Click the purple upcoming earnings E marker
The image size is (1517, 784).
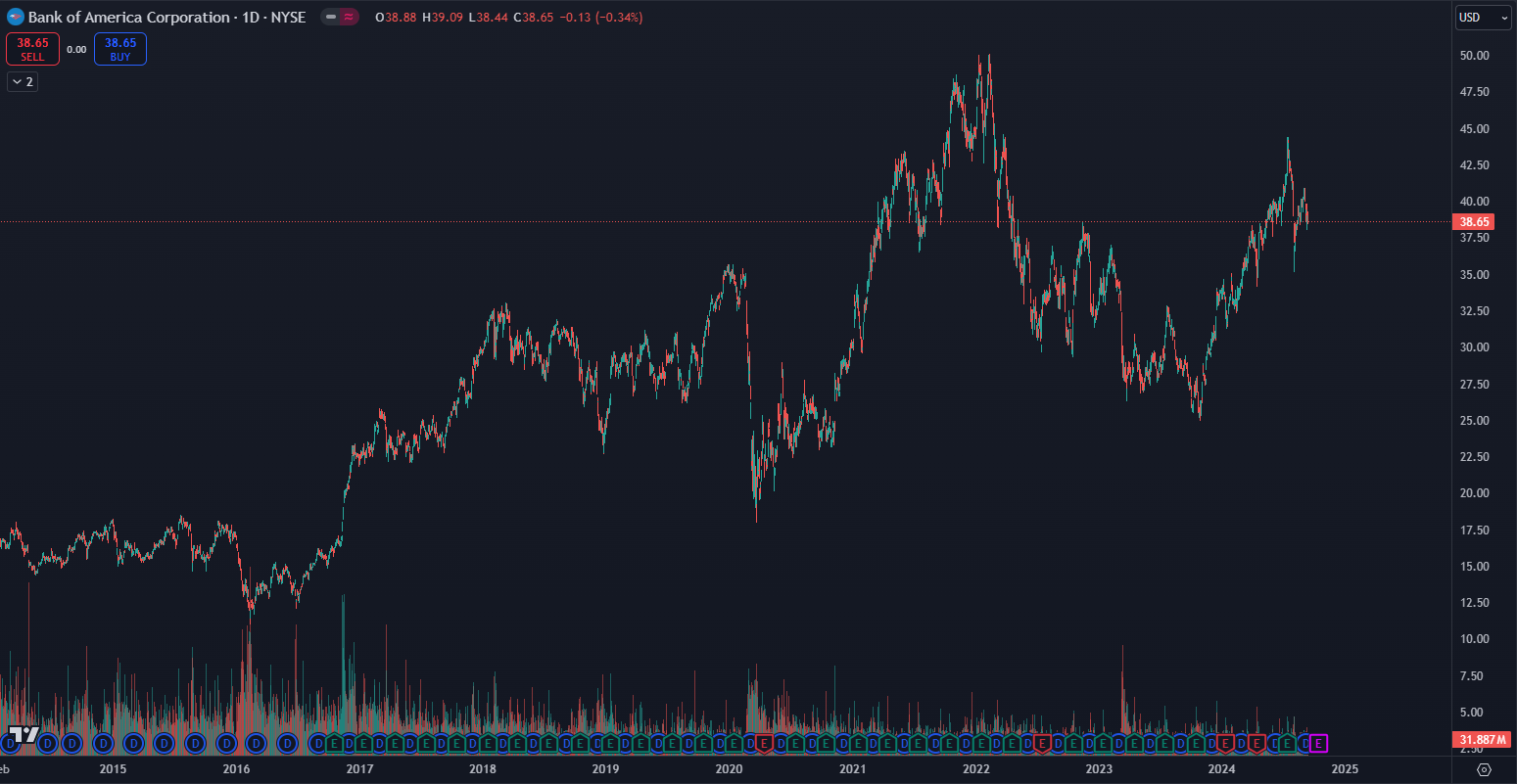(1319, 744)
